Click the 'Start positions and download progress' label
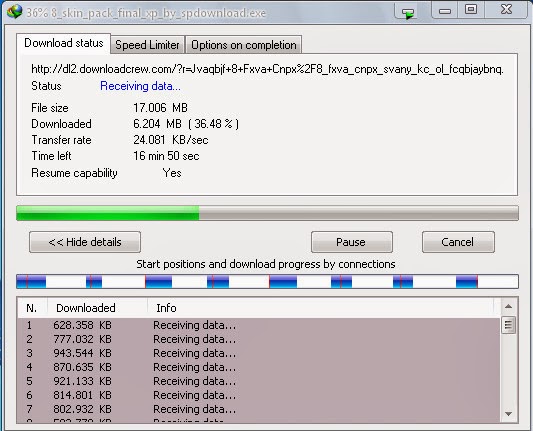 (266, 264)
